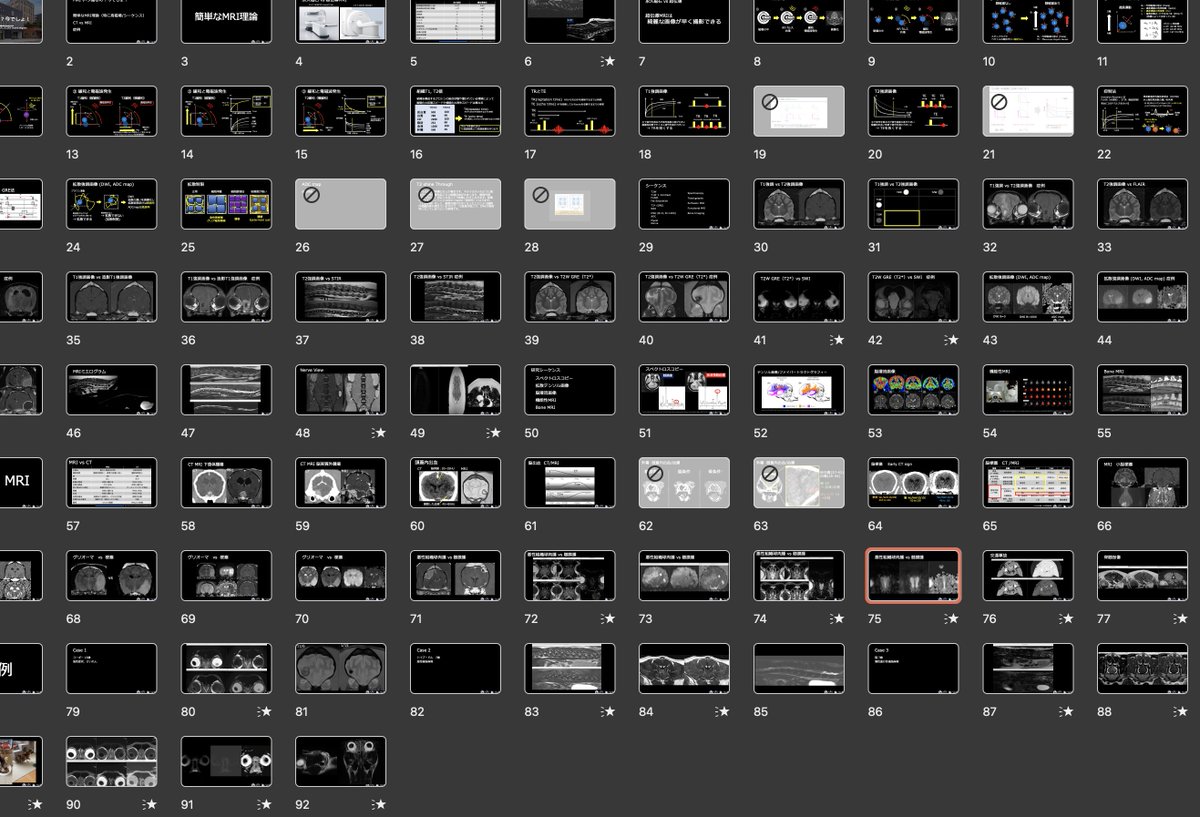Select the Nerve View slide thumbnail
1200x817 pixels.
341,390
